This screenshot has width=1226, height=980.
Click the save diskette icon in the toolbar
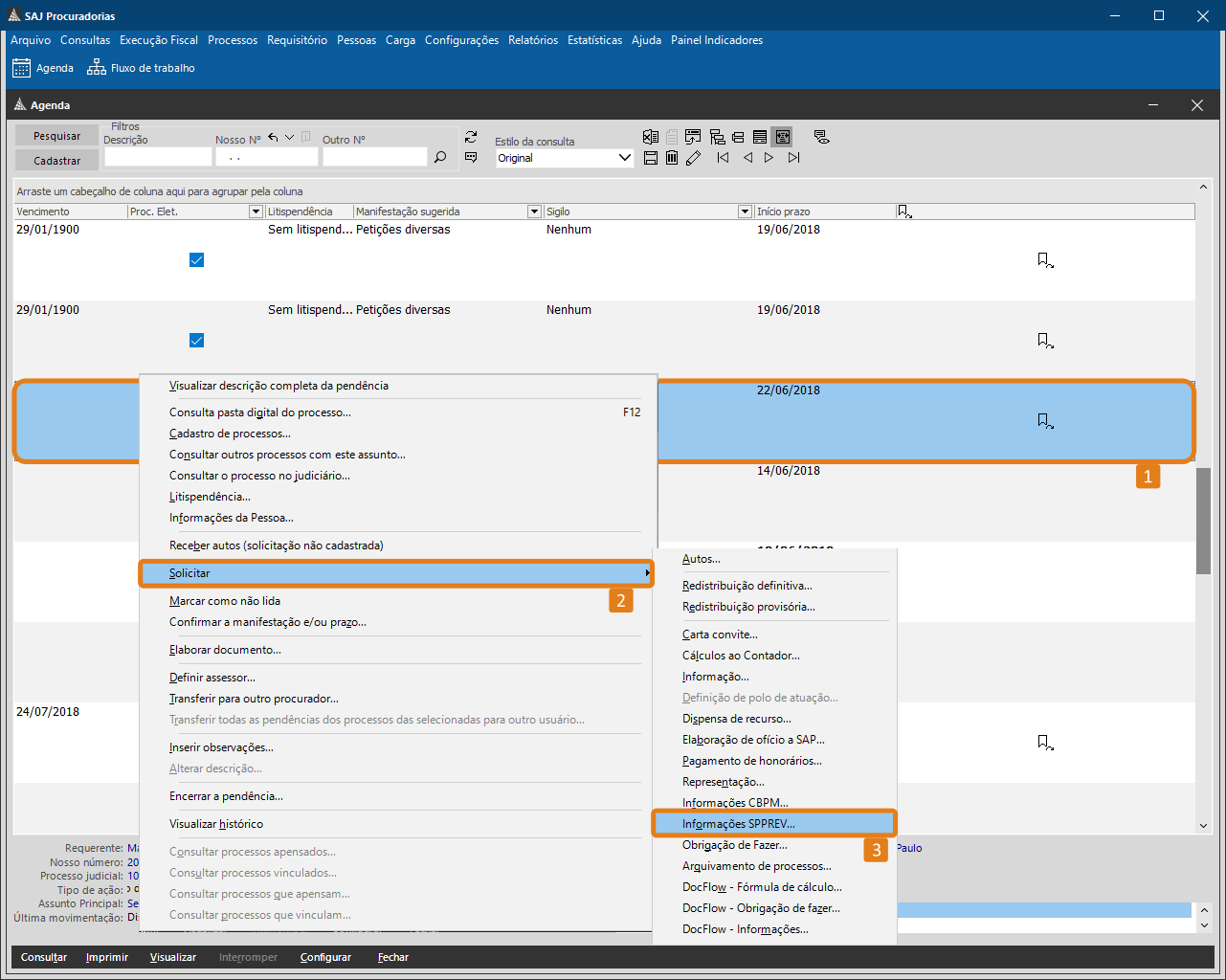coord(651,158)
